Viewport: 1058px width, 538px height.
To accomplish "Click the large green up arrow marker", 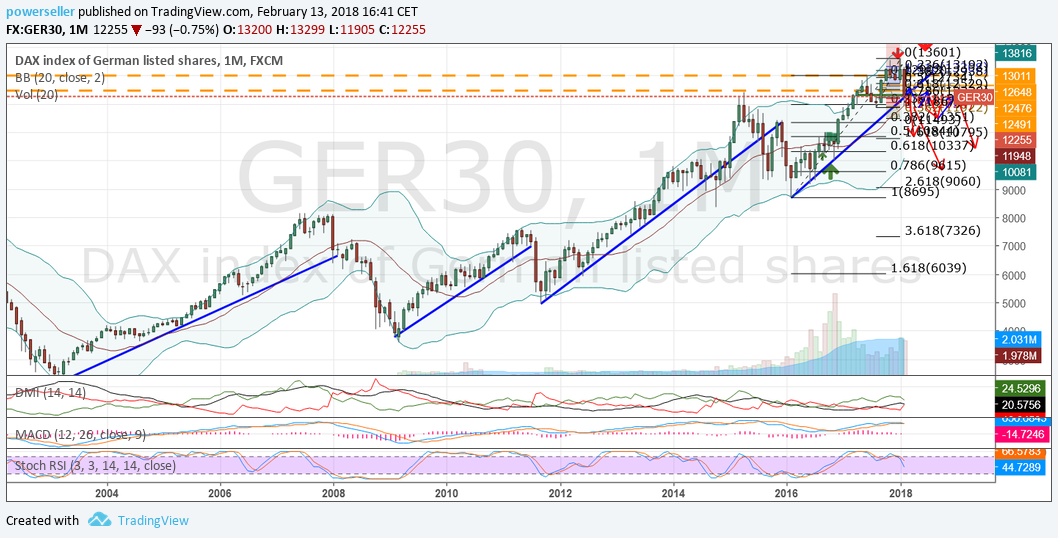I will click(831, 170).
